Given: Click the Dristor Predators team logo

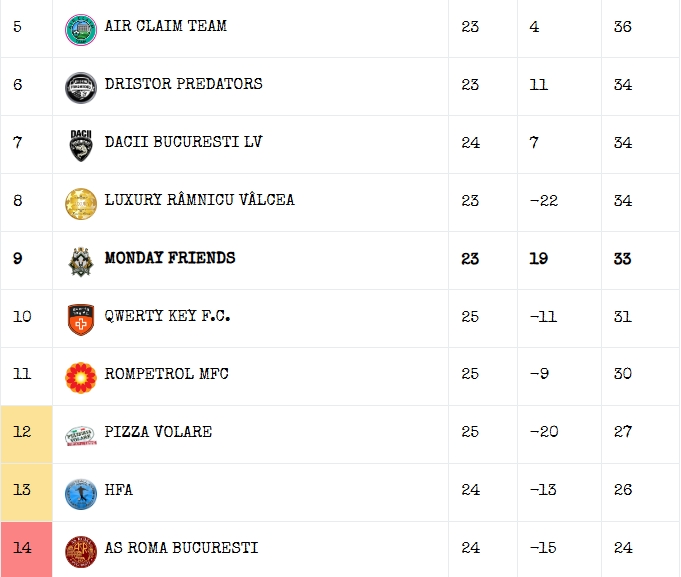Looking at the screenshot, I should click(81, 87).
